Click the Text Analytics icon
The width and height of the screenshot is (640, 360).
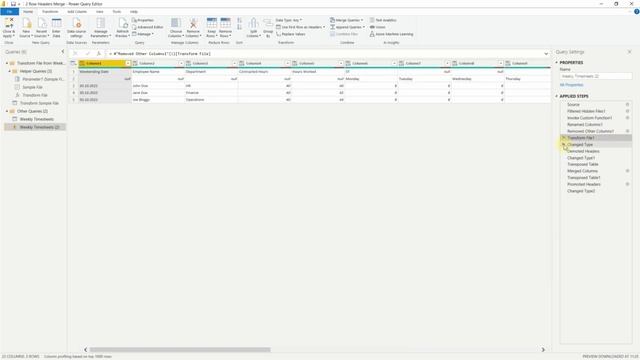383,20
